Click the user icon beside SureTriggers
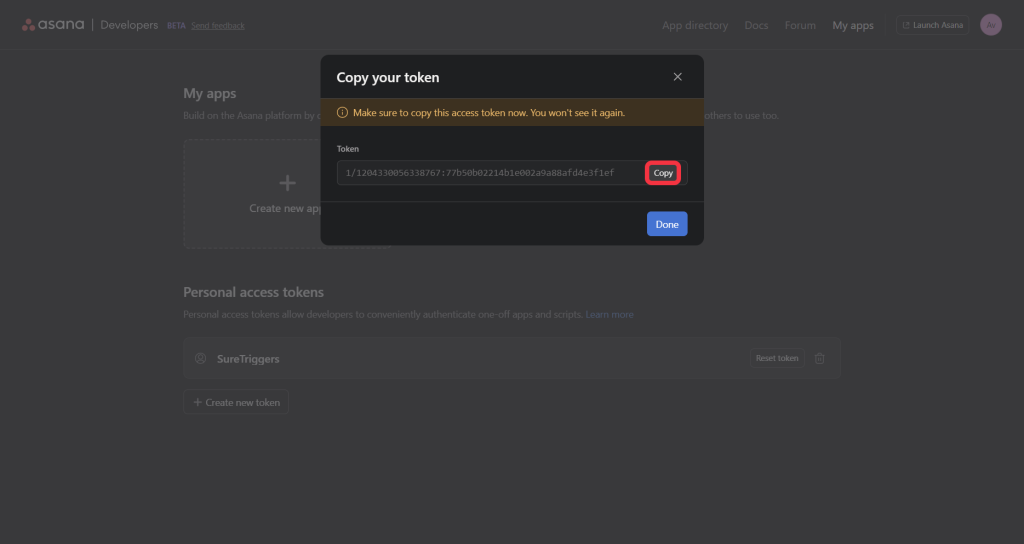The image size is (1024, 544). click(200, 358)
